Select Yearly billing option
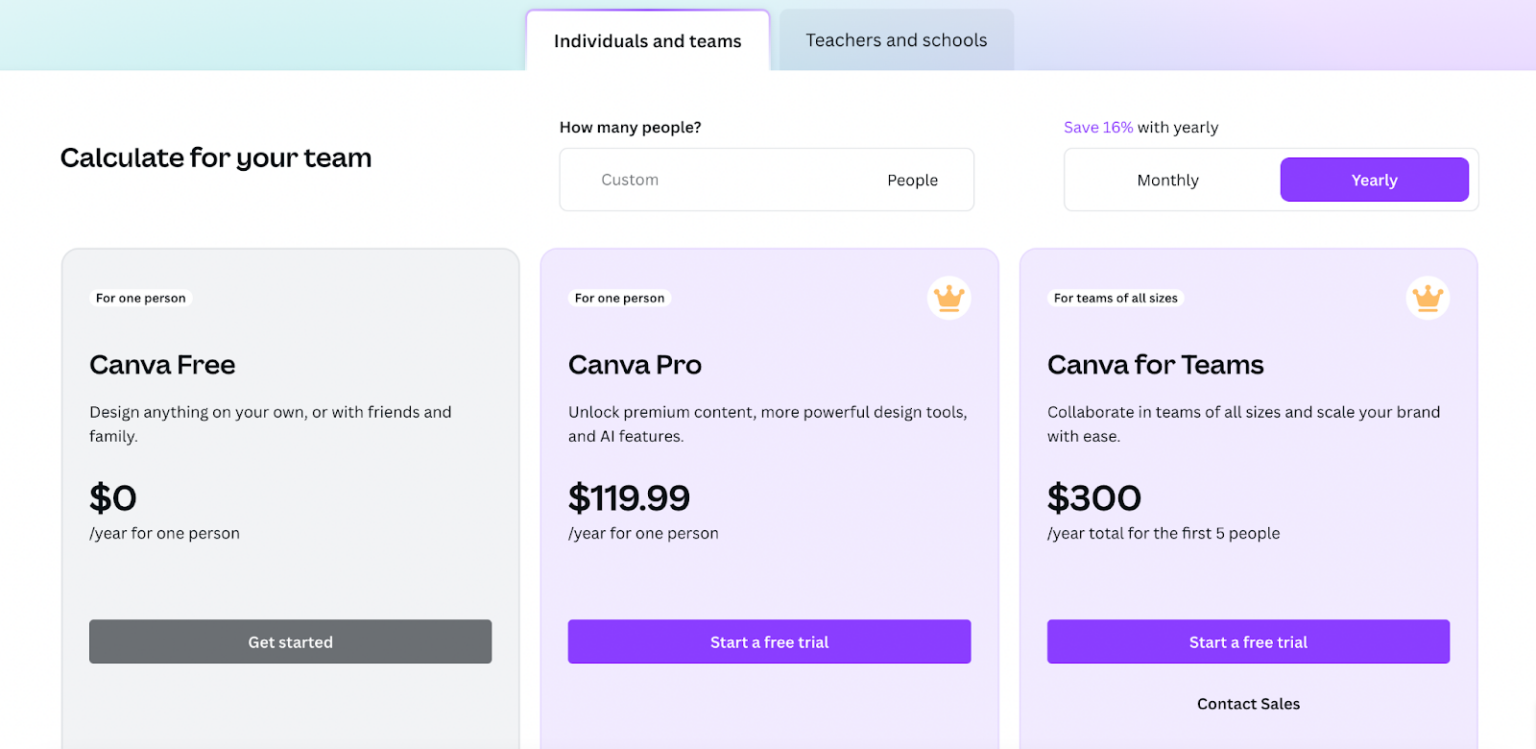 pyautogui.click(x=1374, y=180)
